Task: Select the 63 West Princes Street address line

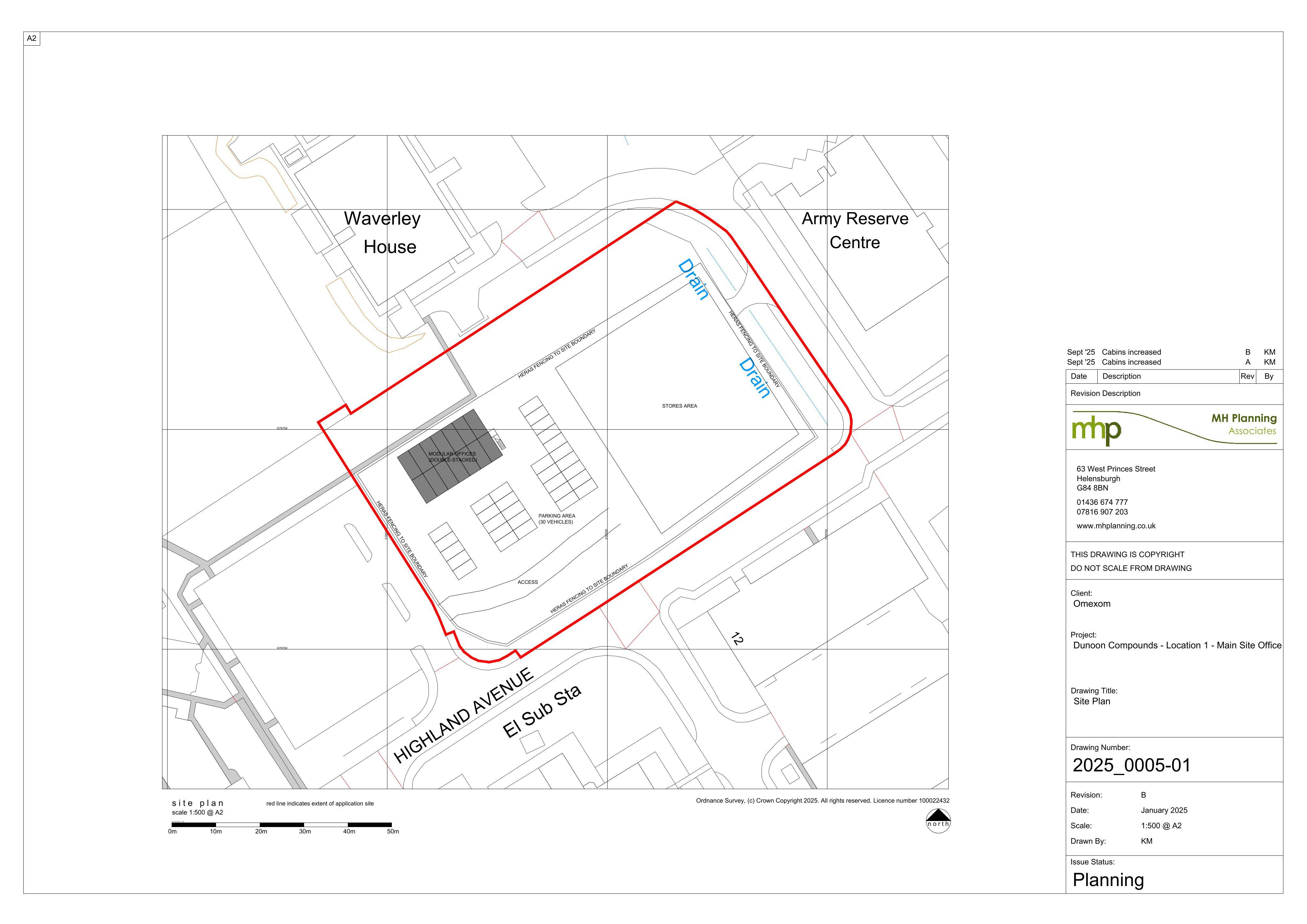Action: [x=1116, y=469]
